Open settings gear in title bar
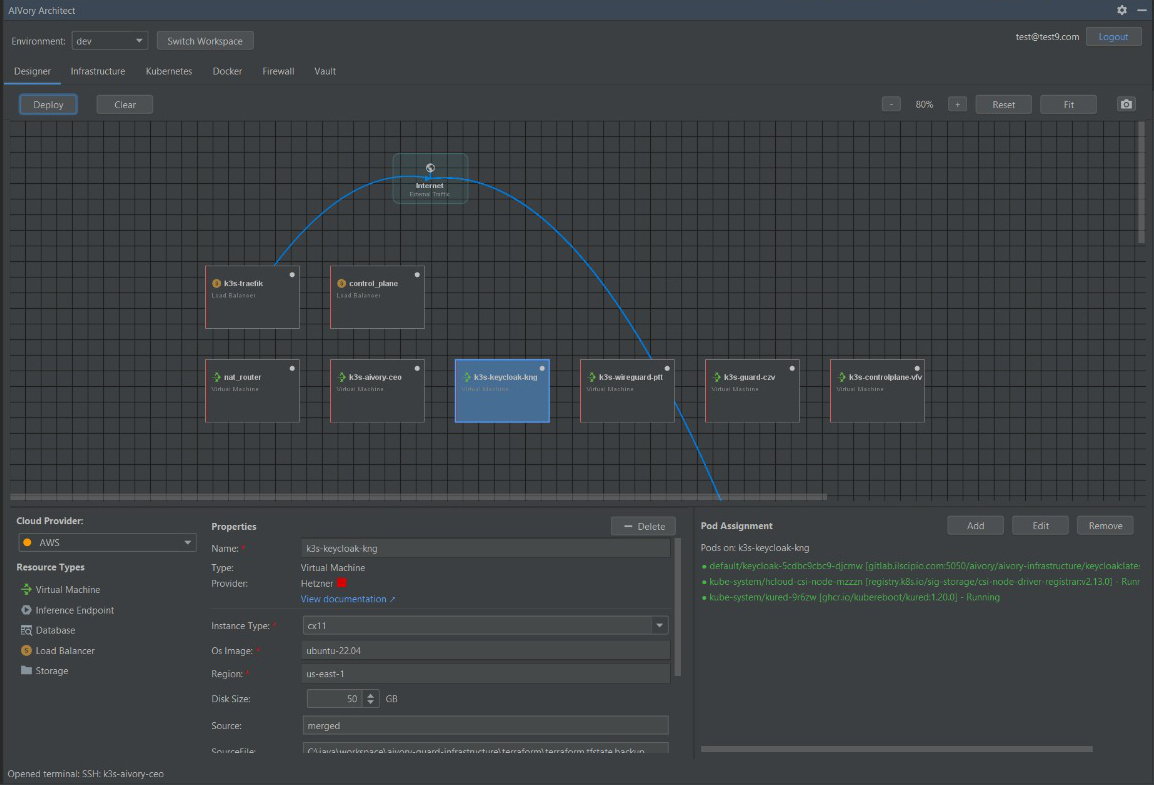This screenshot has width=1154, height=785. tap(1122, 10)
